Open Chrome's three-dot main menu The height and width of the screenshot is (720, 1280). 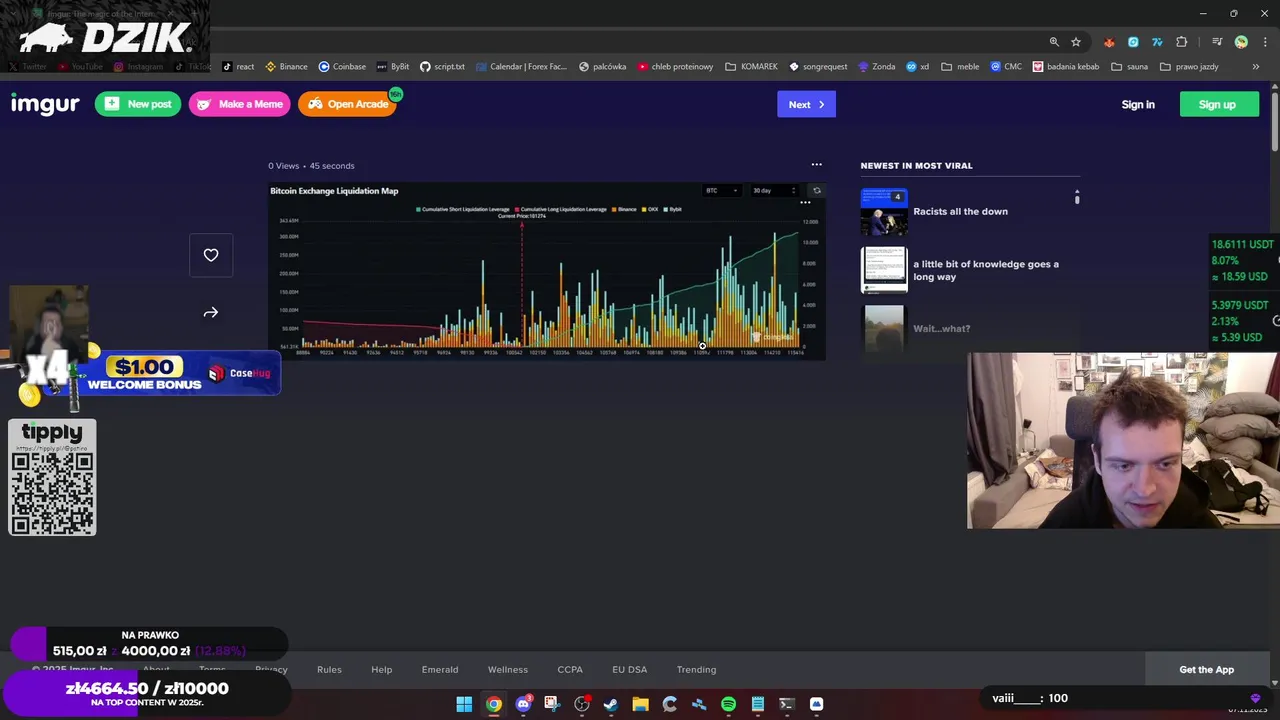point(1265,42)
